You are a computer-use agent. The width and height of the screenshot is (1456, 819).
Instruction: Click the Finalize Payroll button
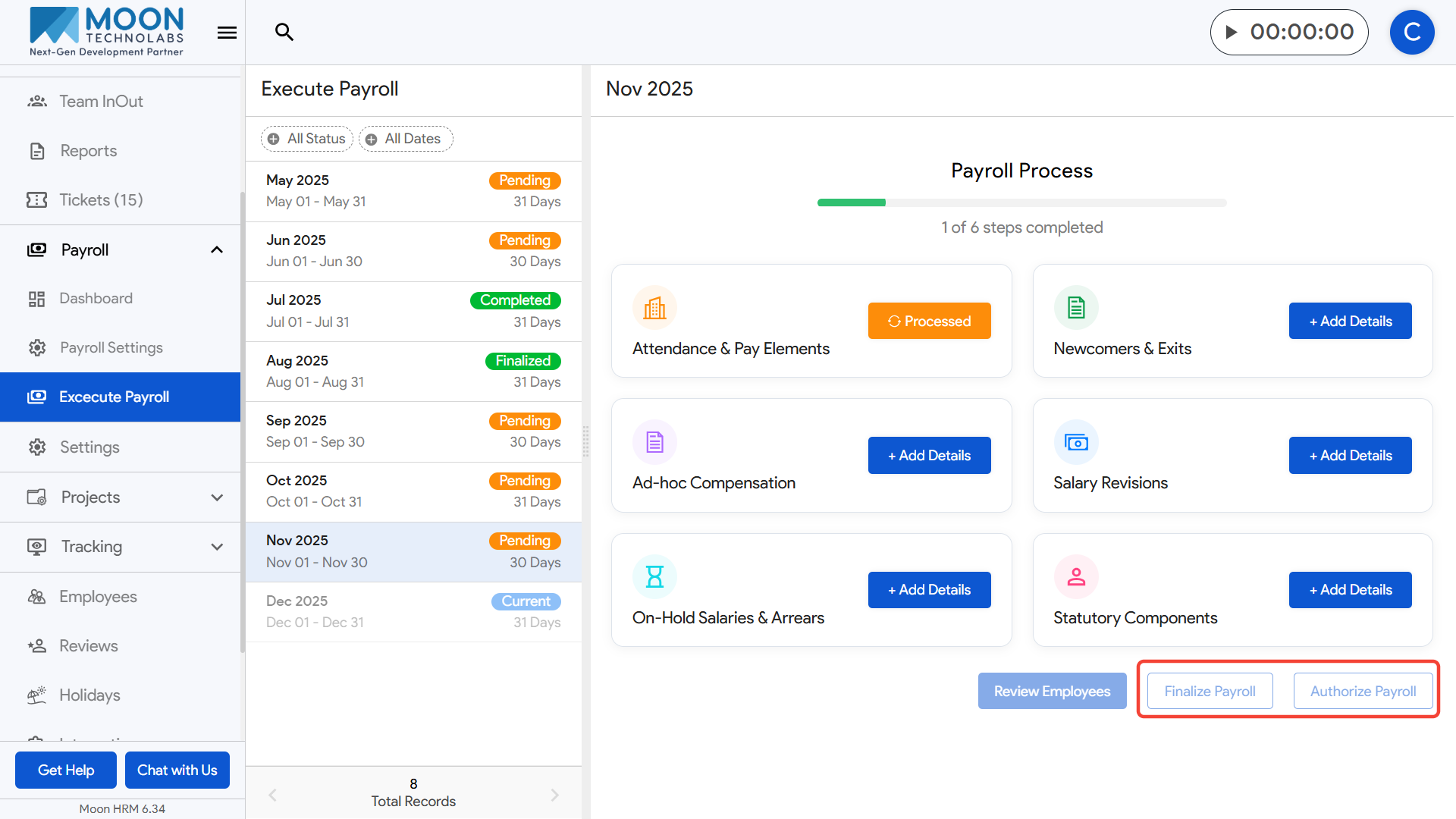point(1210,691)
